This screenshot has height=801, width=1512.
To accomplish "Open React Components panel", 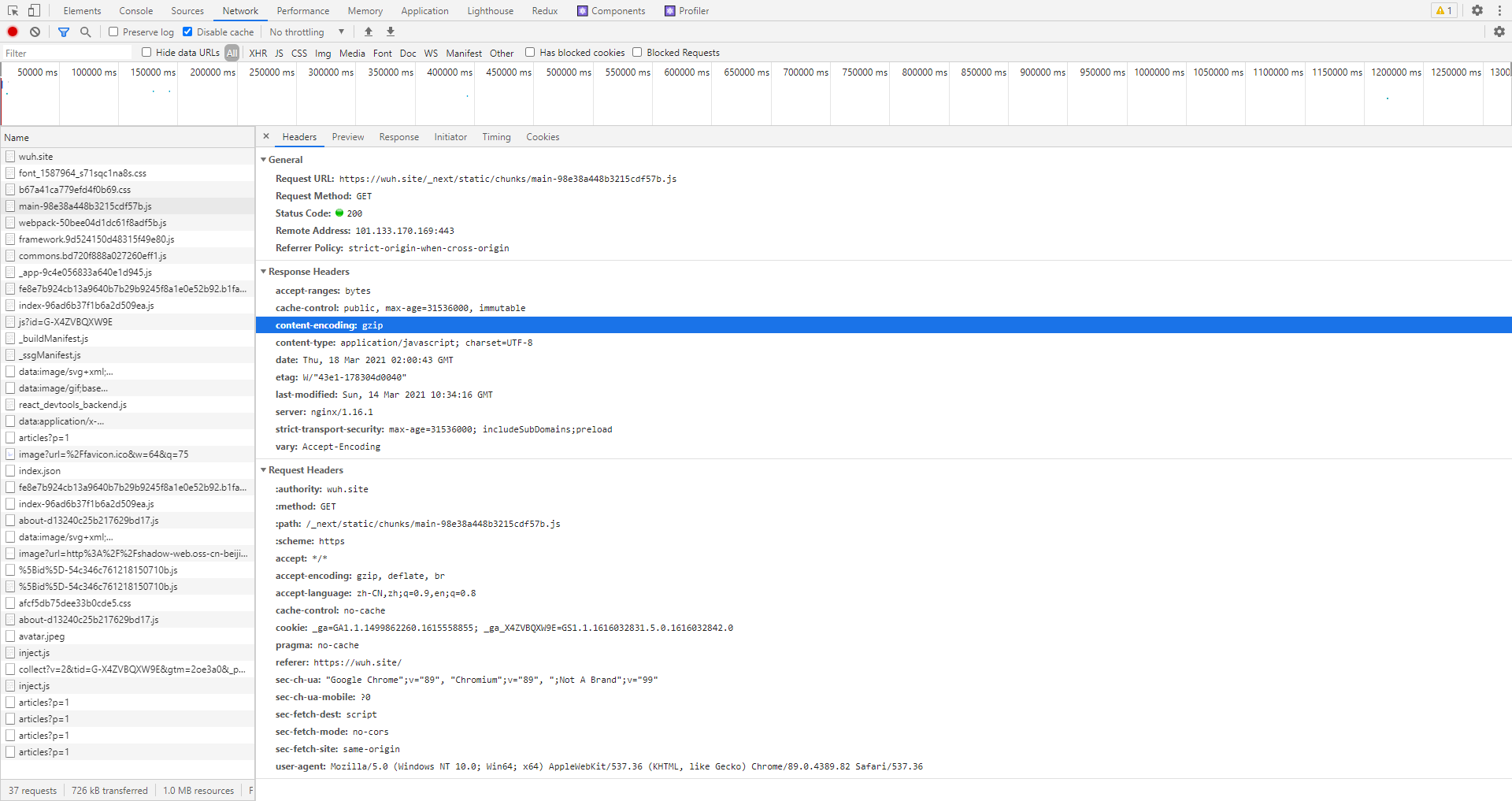I will pyautogui.click(x=611, y=10).
